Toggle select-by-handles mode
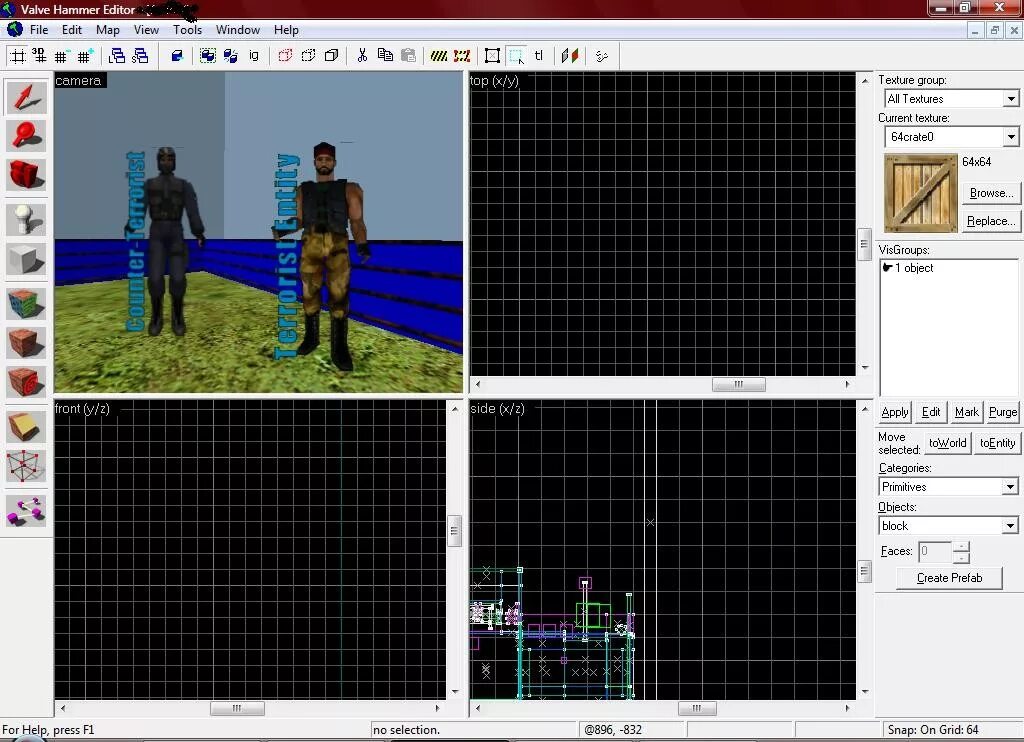1024x742 pixels. (492, 56)
